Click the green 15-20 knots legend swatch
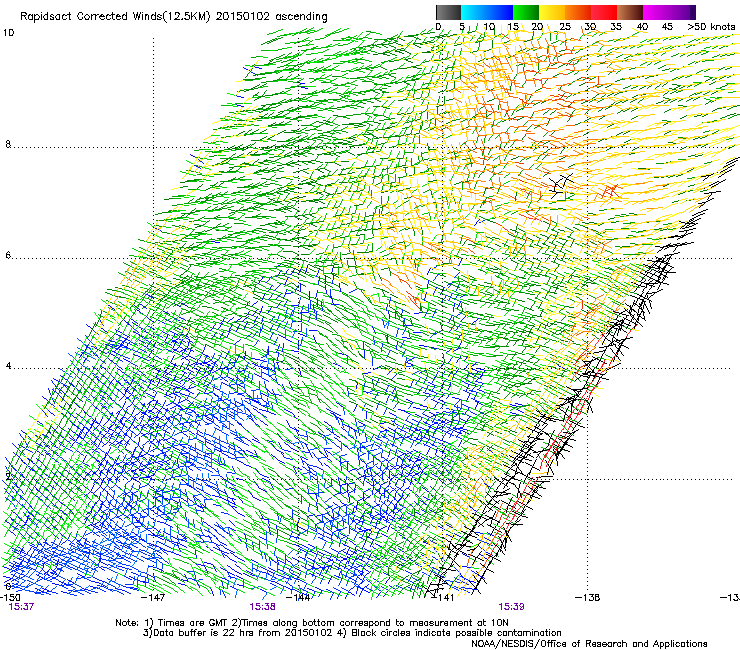 click(526, 12)
